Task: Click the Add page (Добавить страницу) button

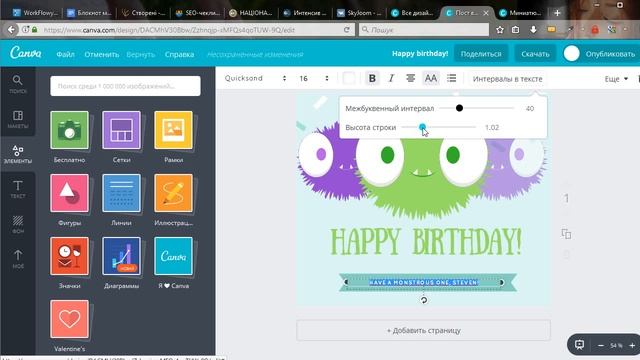Action: tap(423, 330)
